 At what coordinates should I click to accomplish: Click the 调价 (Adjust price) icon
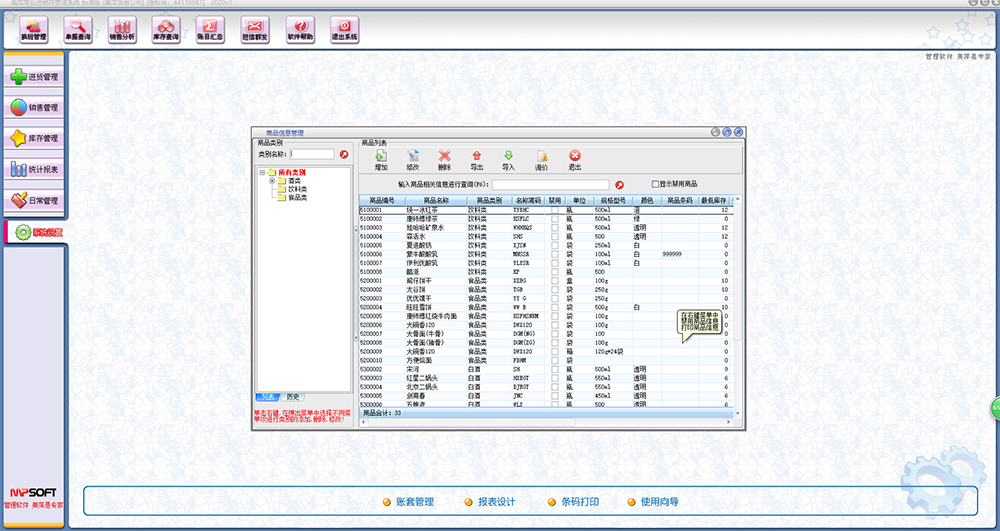(x=541, y=157)
